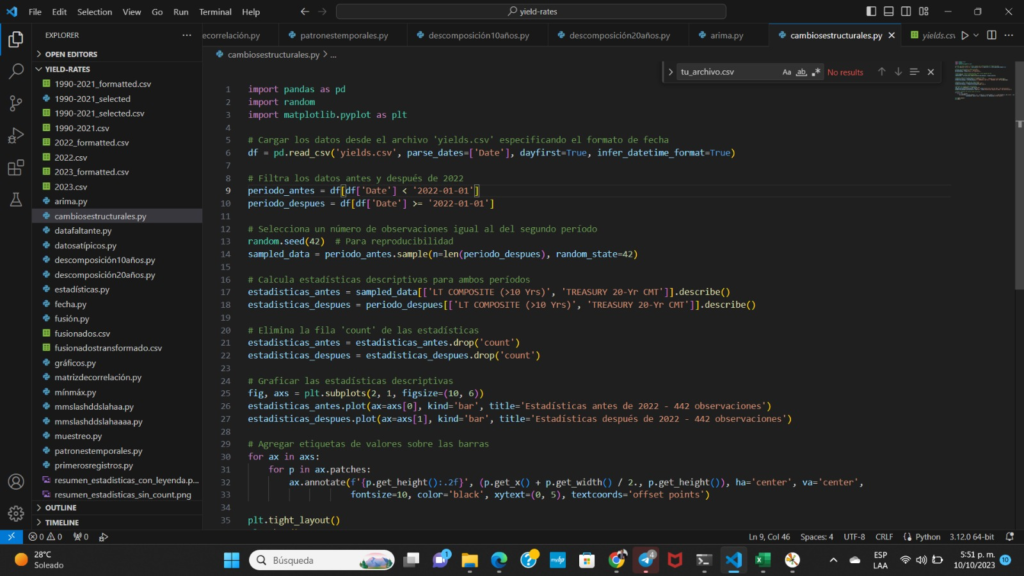Viewport: 1024px width, 576px height.
Task: Open Run and Debug view
Action: coord(16,135)
